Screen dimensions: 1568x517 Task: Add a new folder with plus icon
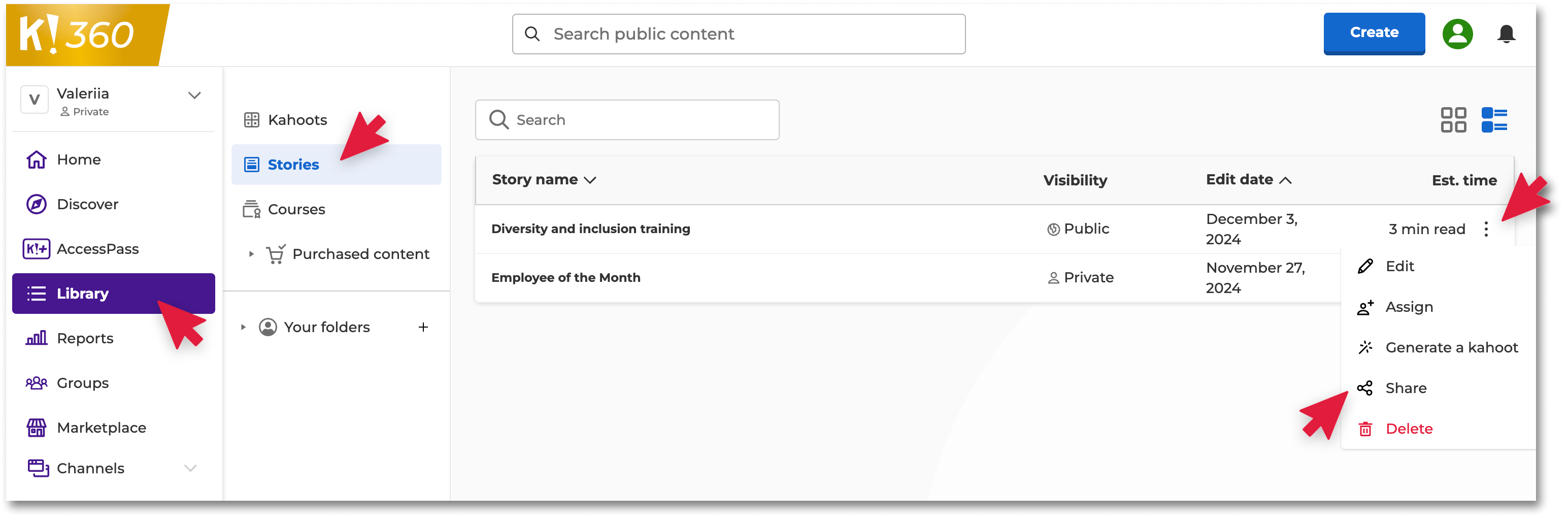[x=423, y=327]
